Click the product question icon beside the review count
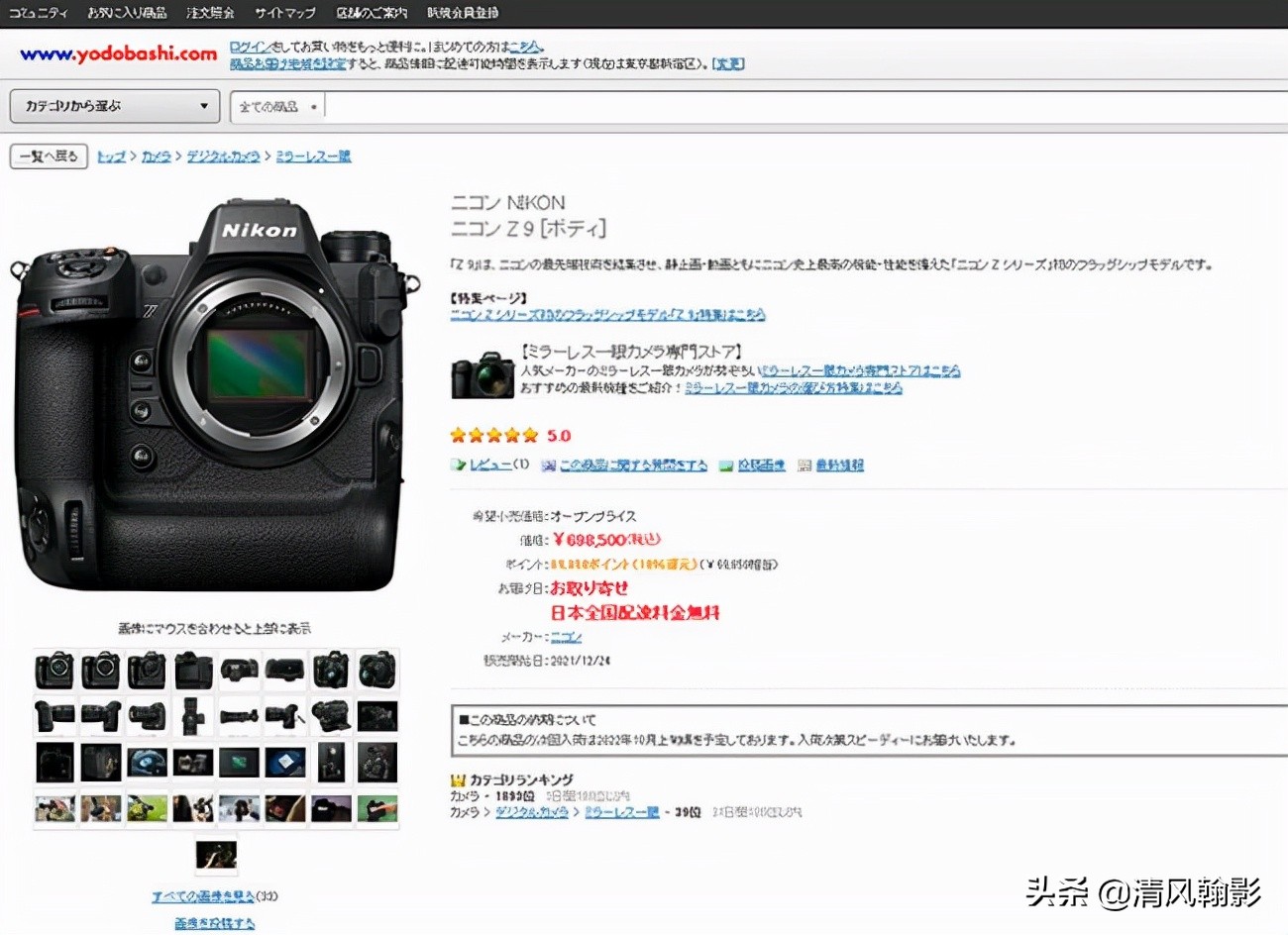 pos(548,466)
